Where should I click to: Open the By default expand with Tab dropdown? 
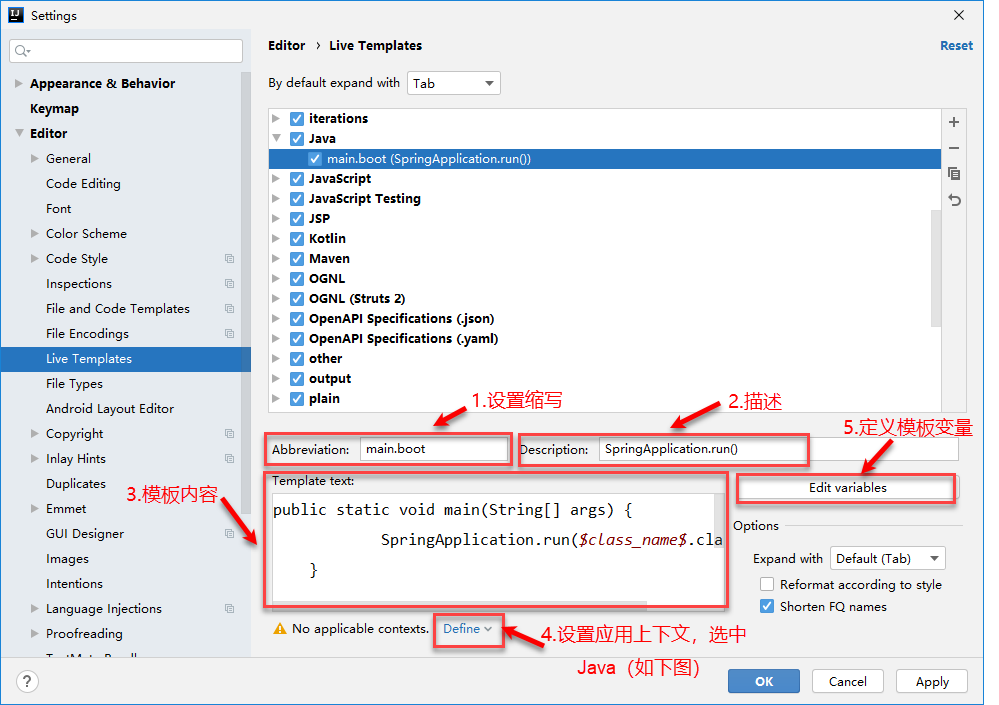tap(454, 83)
